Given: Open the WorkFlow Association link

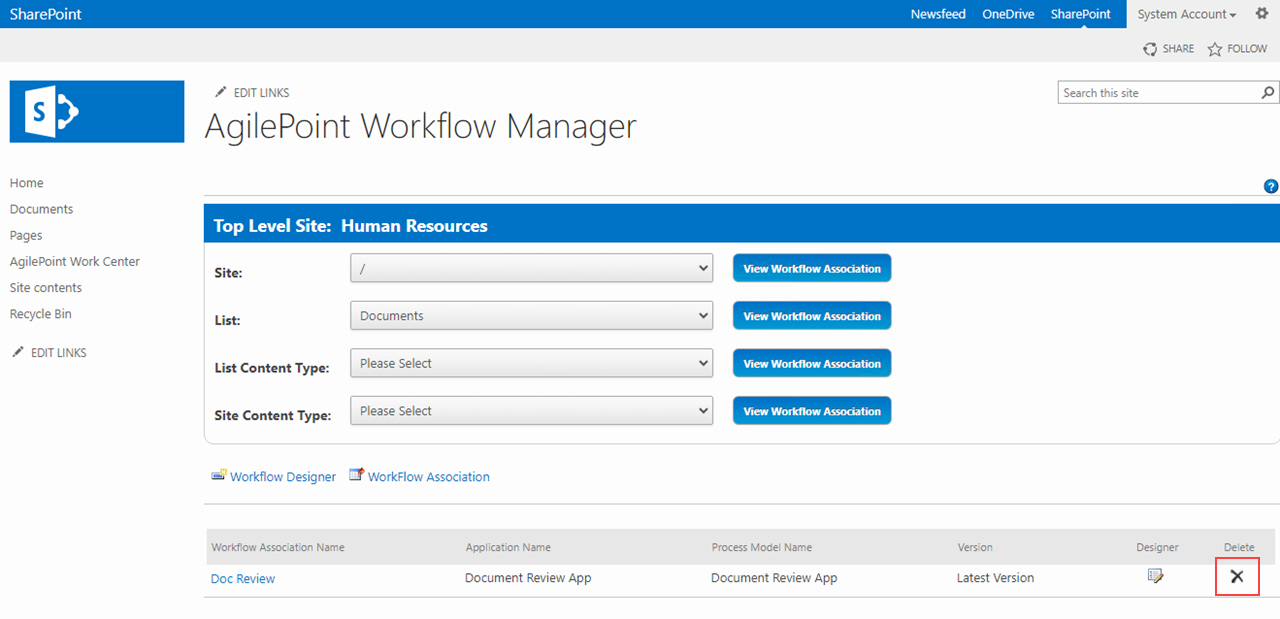Looking at the screenshot, I should click(429, 477).
